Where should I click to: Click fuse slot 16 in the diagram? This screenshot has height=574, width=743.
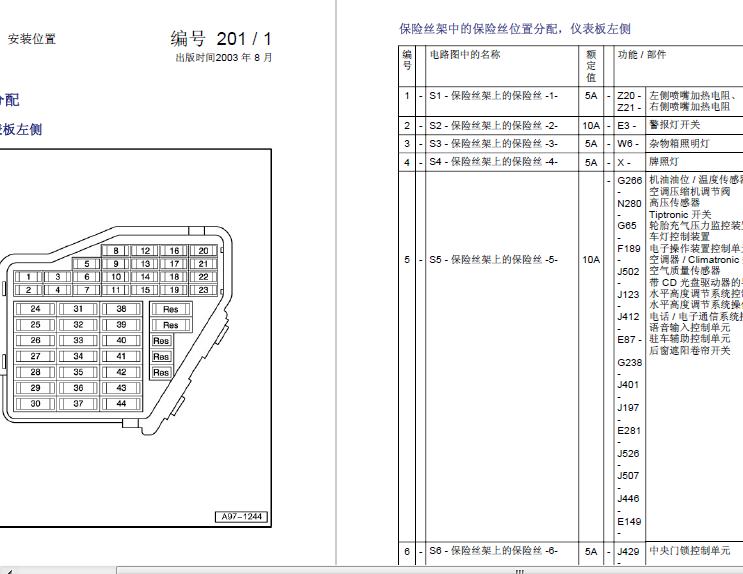pyautogui.click(x=174, y=251)
